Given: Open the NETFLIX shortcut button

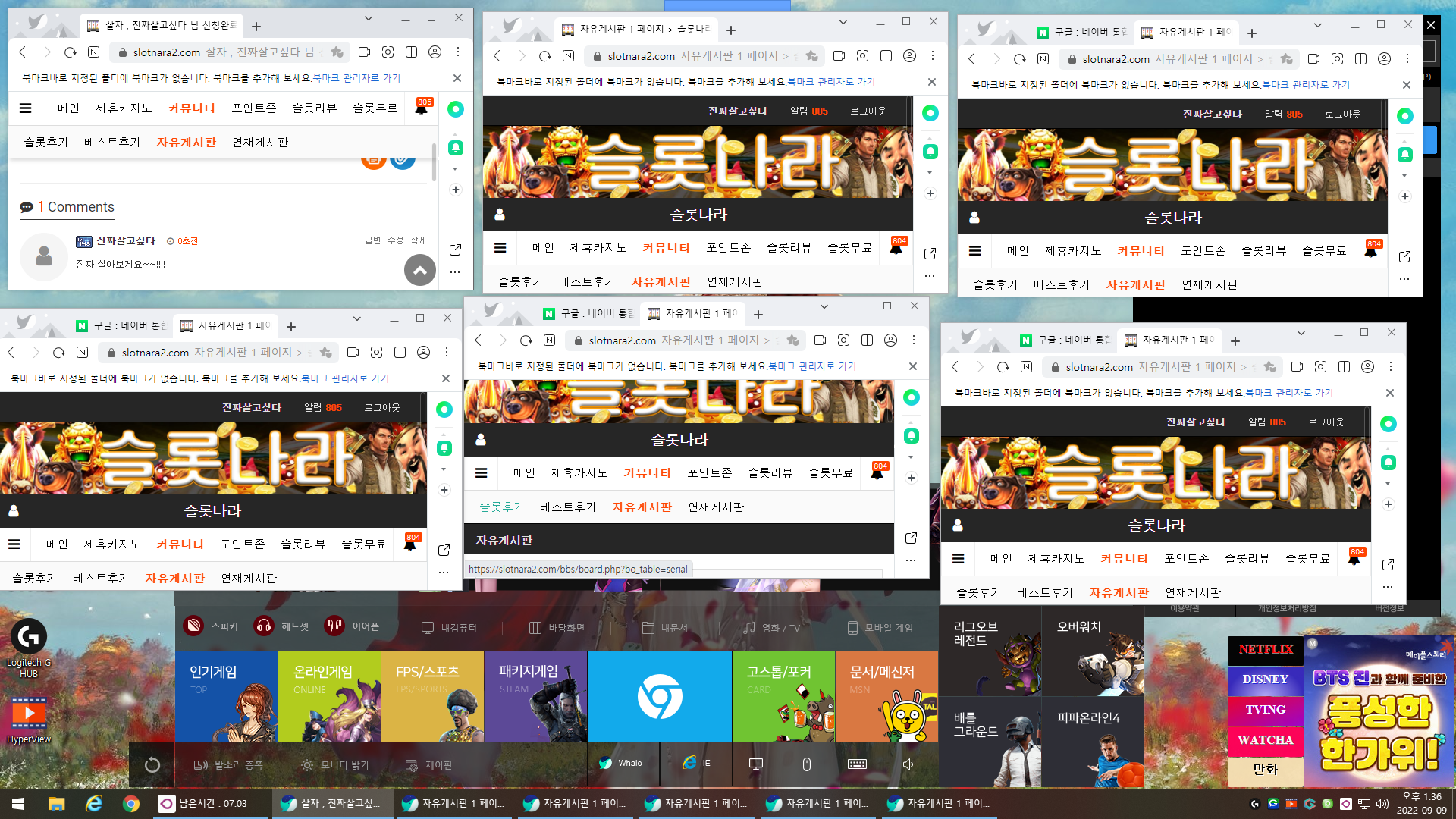Looking at the screenshot, I should 1265,649.
